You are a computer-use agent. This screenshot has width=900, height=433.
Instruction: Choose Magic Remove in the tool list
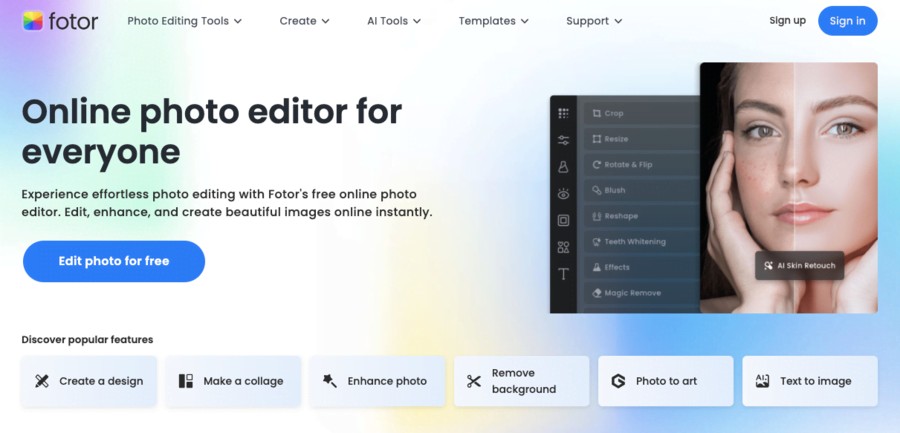[642, 293]
